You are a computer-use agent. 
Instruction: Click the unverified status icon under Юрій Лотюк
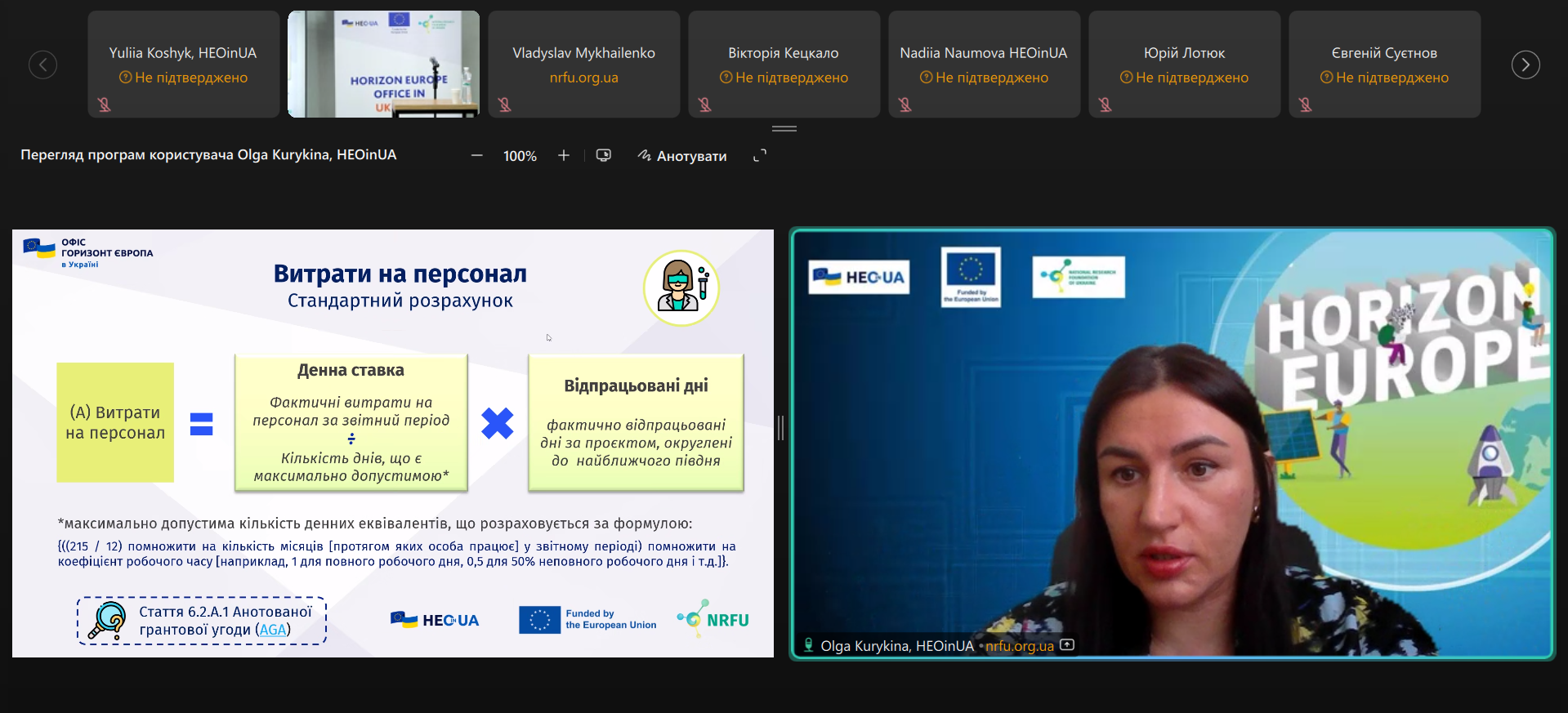[x=1126, y=78]
